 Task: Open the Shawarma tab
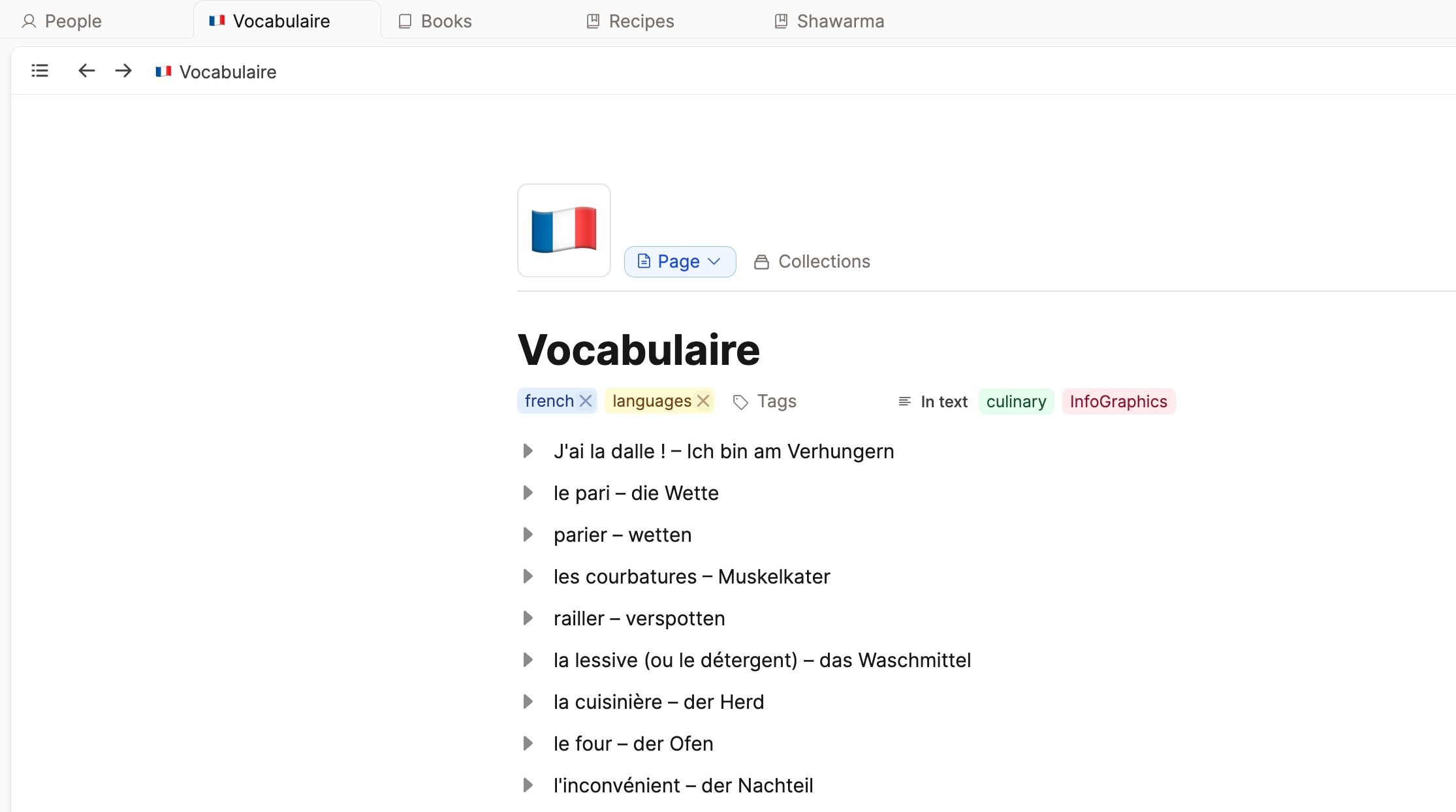point(829,21)
